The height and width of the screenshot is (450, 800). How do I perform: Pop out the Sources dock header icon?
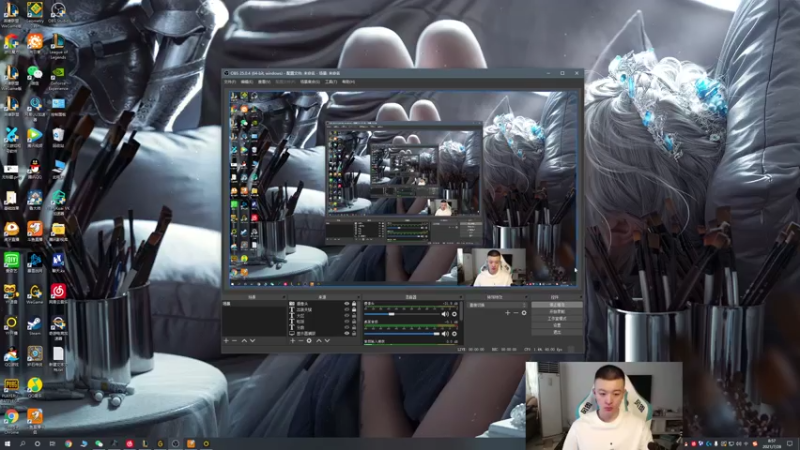click(x=359, y=297)
